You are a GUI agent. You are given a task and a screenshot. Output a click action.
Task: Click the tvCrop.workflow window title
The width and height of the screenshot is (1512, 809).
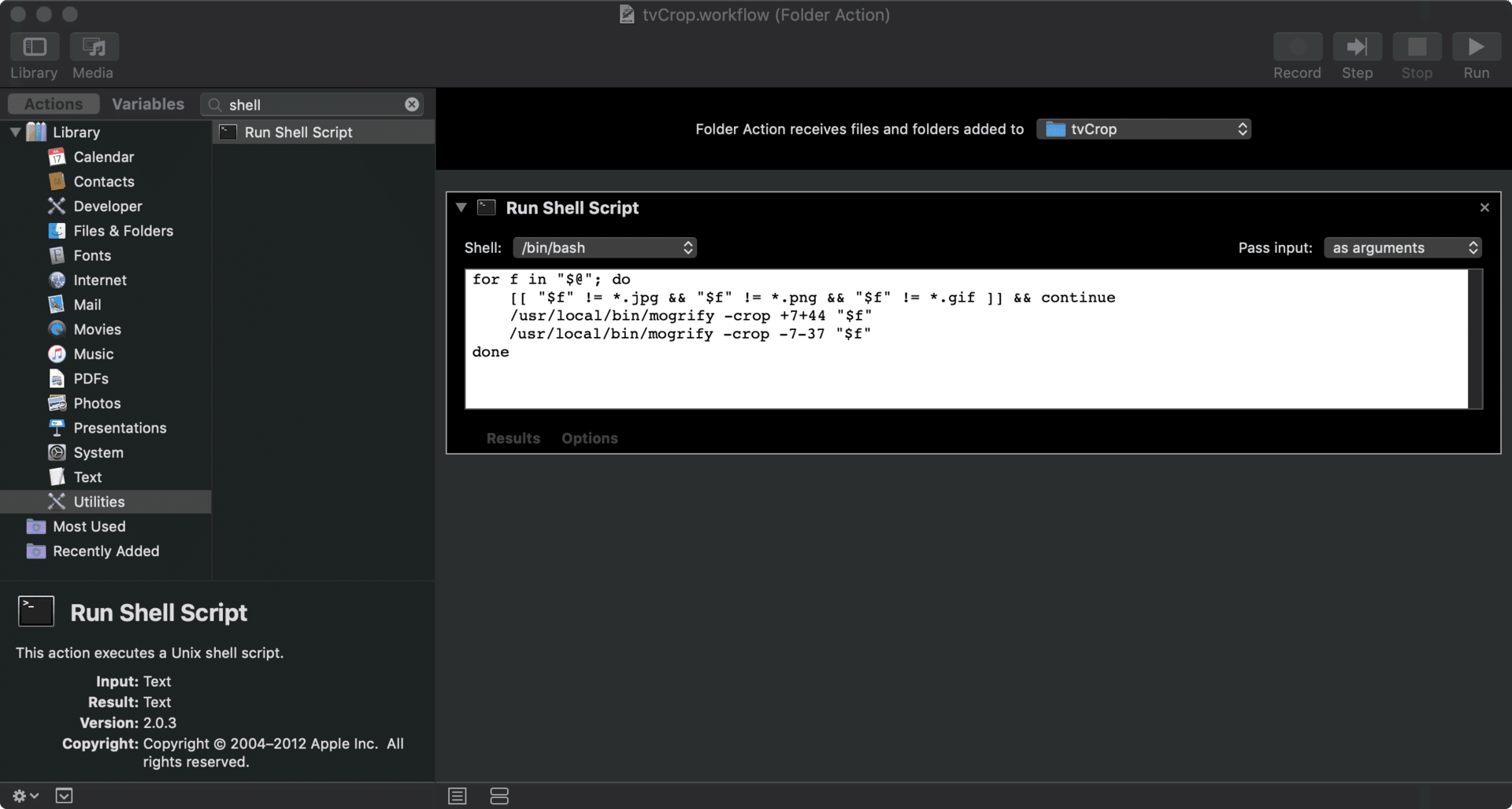point(765,14)
